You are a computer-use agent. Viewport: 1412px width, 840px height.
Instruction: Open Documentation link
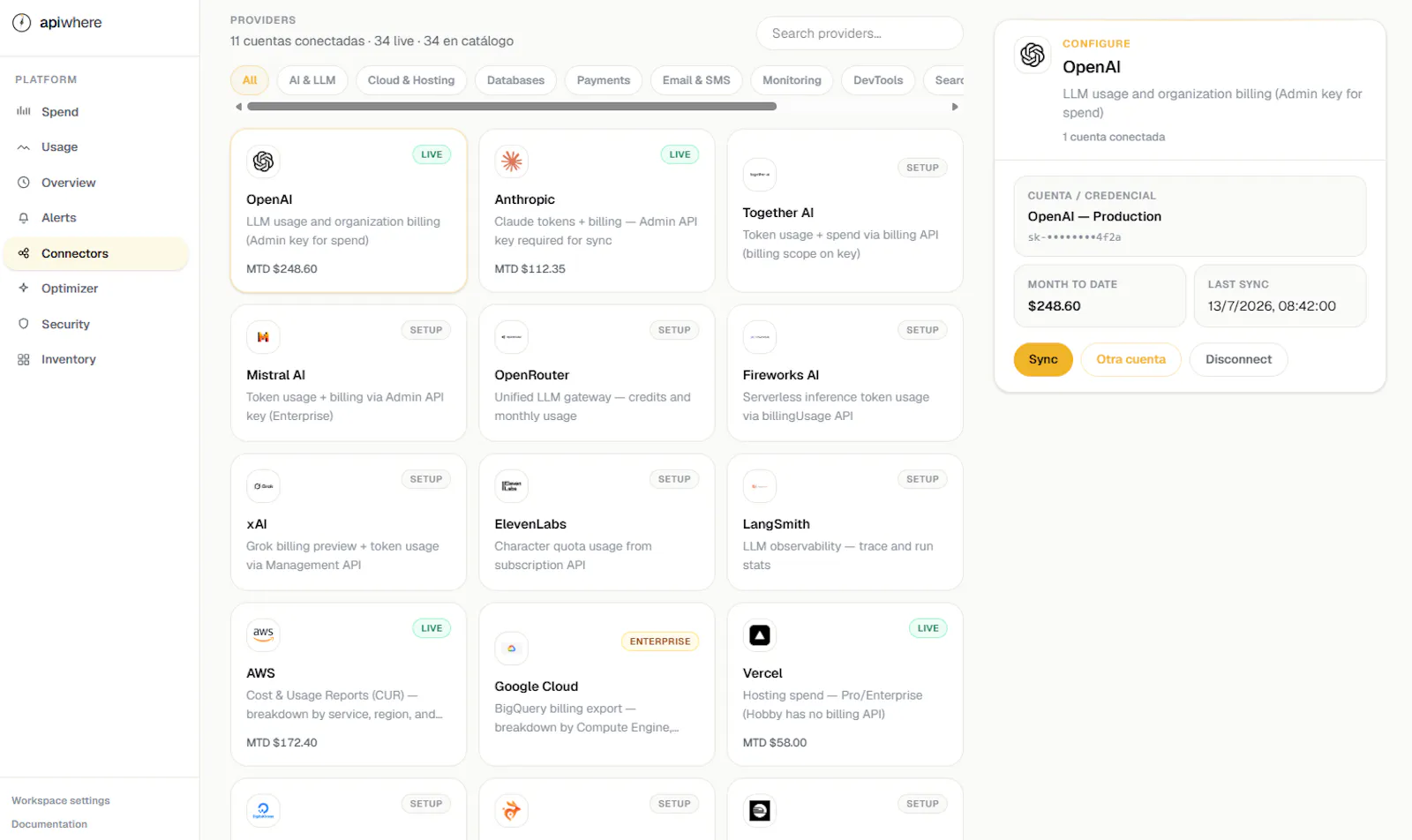[49, 824]
